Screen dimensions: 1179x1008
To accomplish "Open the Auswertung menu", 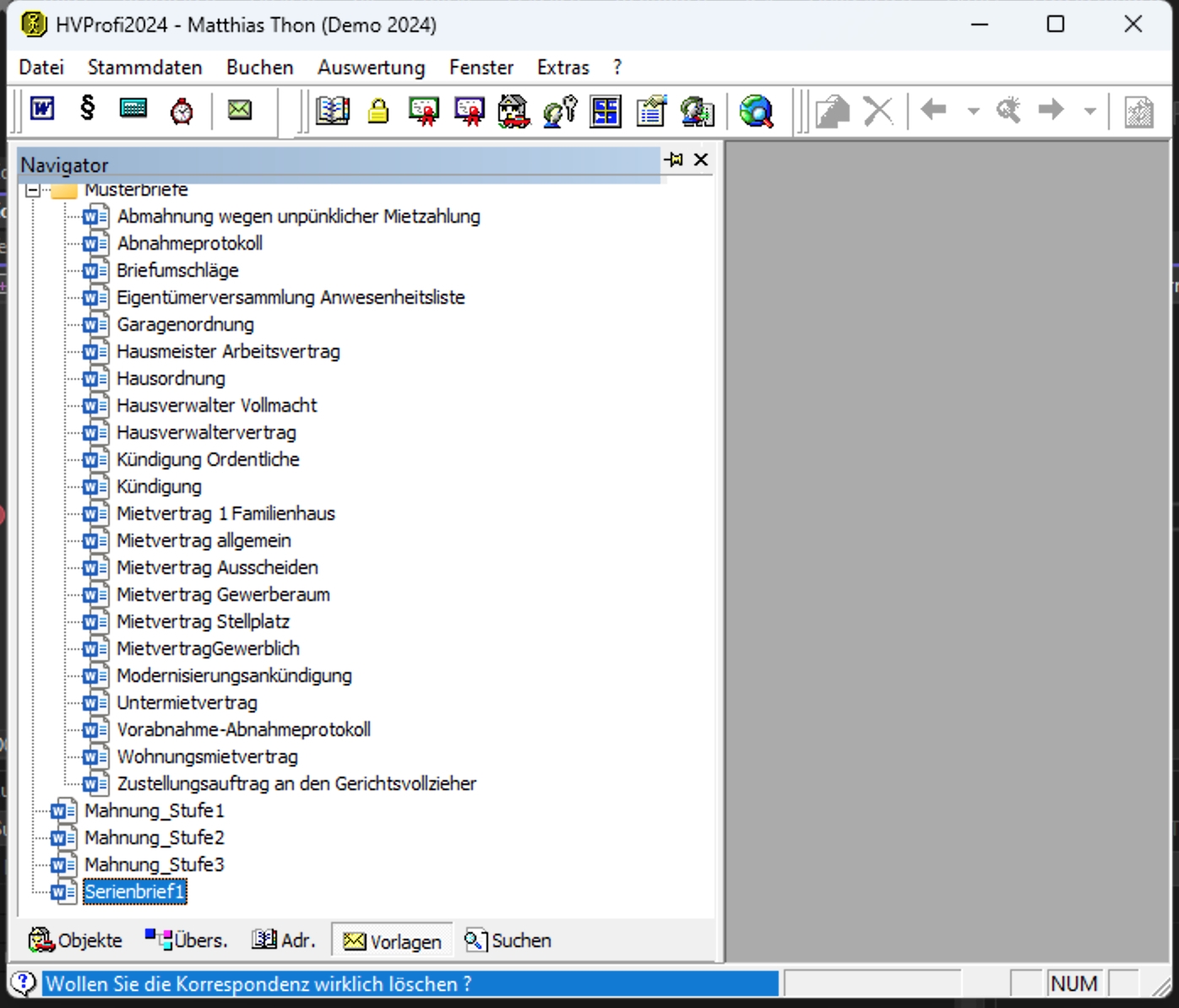I will pos(372,68).
